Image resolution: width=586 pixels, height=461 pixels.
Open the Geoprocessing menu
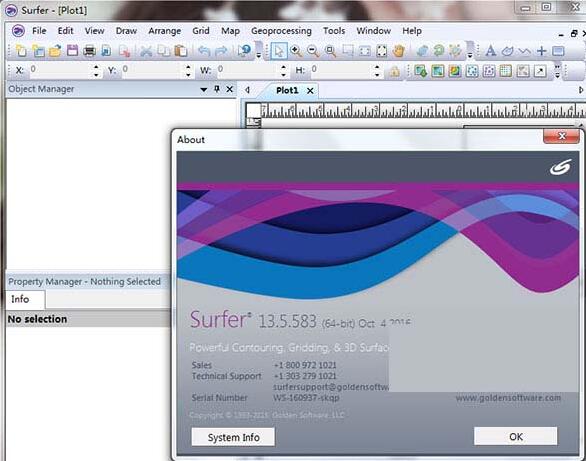pyautogui.click(x=281, y=31)
